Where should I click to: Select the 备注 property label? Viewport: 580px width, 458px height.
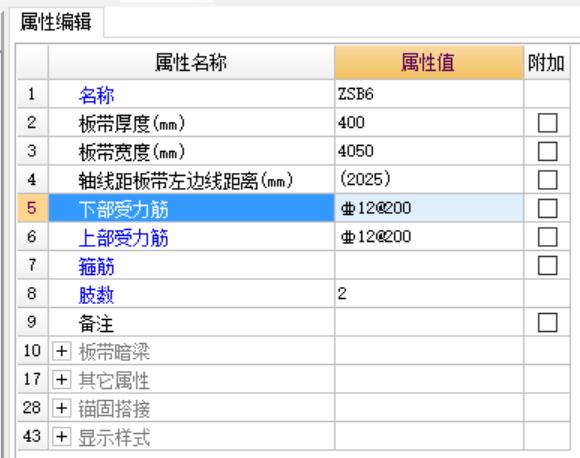tap(96, 323)
